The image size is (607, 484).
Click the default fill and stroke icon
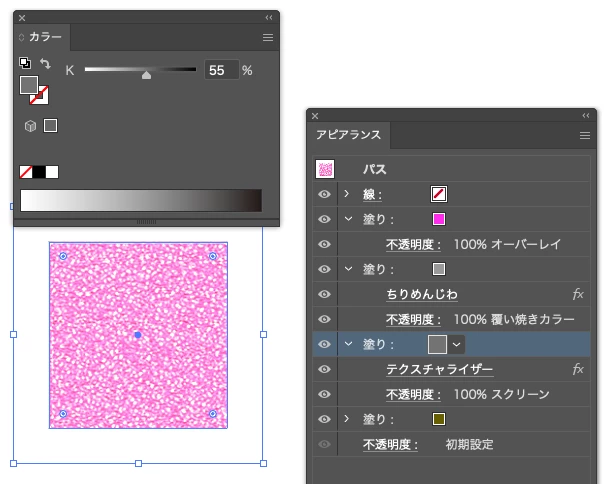pos(25,62)
